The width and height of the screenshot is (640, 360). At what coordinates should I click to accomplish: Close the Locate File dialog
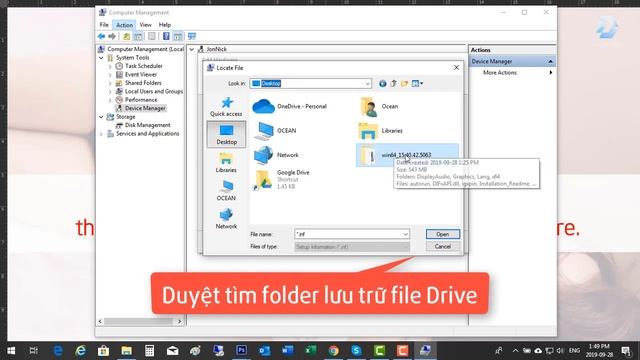point(456,68)
